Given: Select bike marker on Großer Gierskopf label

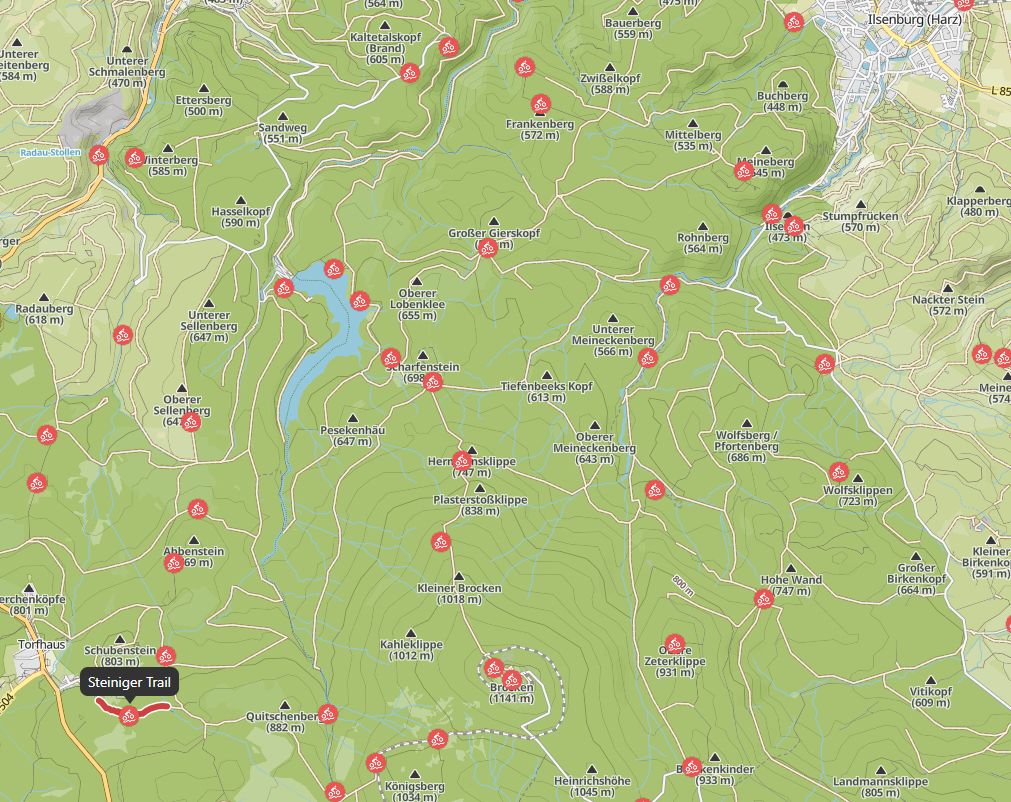Looking at the screenshot, I should pyautogui.click(x=487, y=248).
